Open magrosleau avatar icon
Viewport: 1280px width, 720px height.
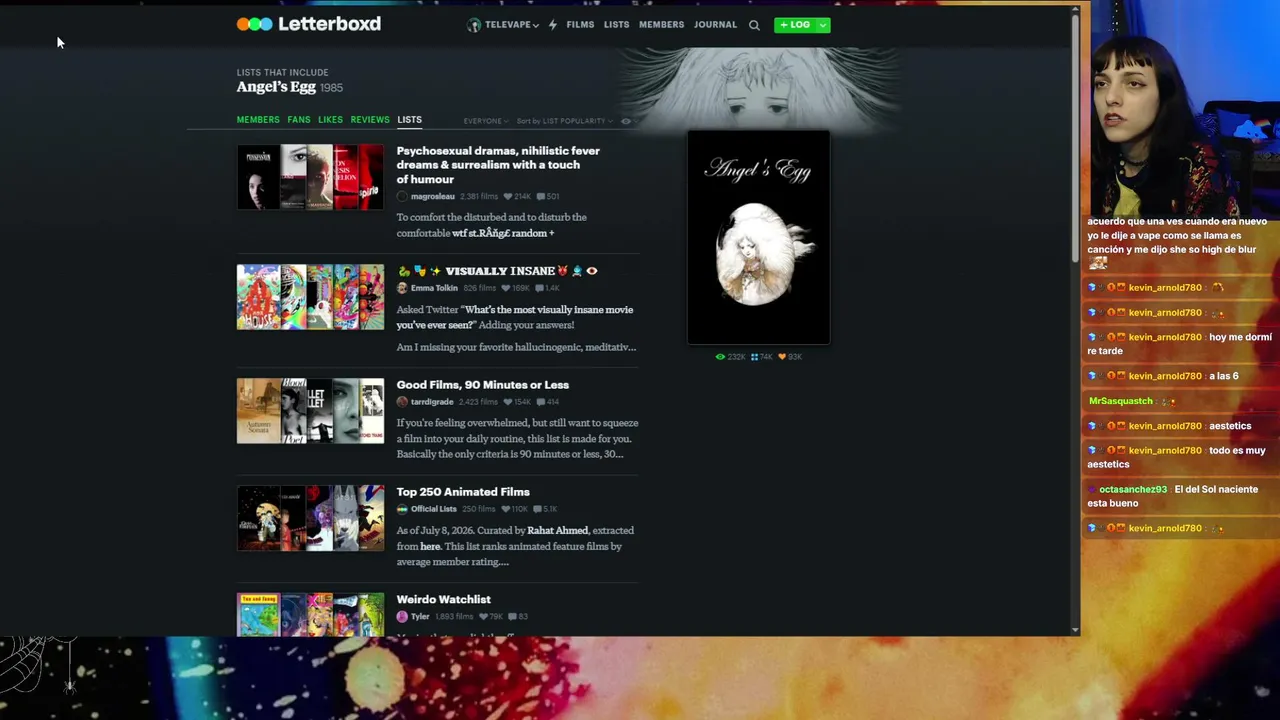click(x=402, y=197)
